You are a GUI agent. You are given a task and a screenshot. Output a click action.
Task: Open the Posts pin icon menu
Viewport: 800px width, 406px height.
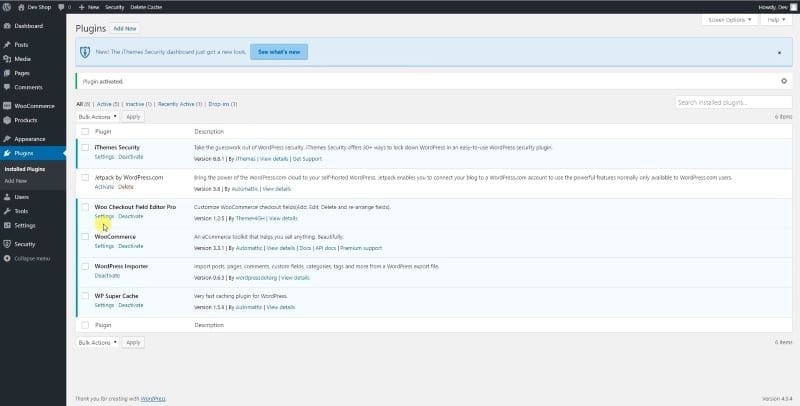point(7,45)
